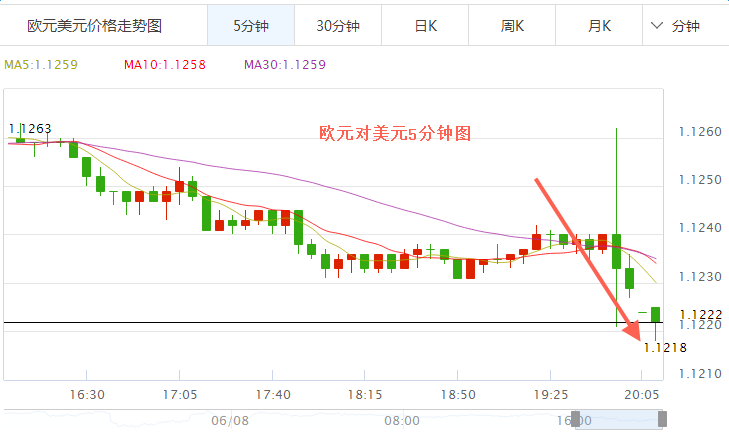
Task: Click the 16:30 time axis label
Action: point(87,395)
